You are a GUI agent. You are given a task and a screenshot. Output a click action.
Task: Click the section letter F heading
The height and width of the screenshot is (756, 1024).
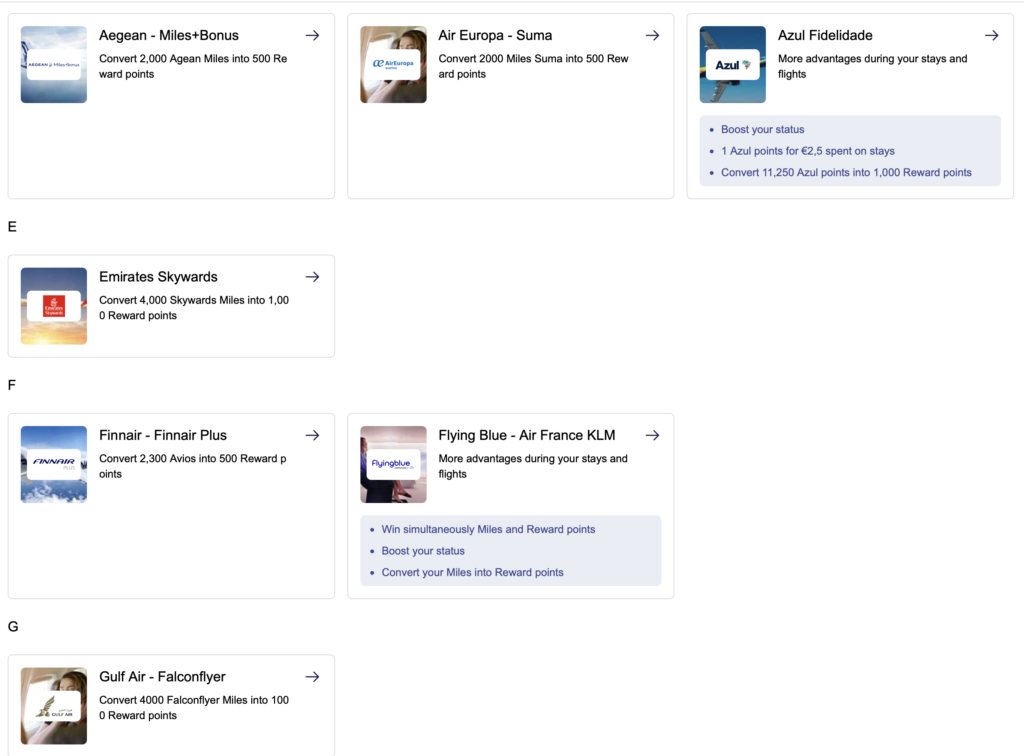coord(11,385)
